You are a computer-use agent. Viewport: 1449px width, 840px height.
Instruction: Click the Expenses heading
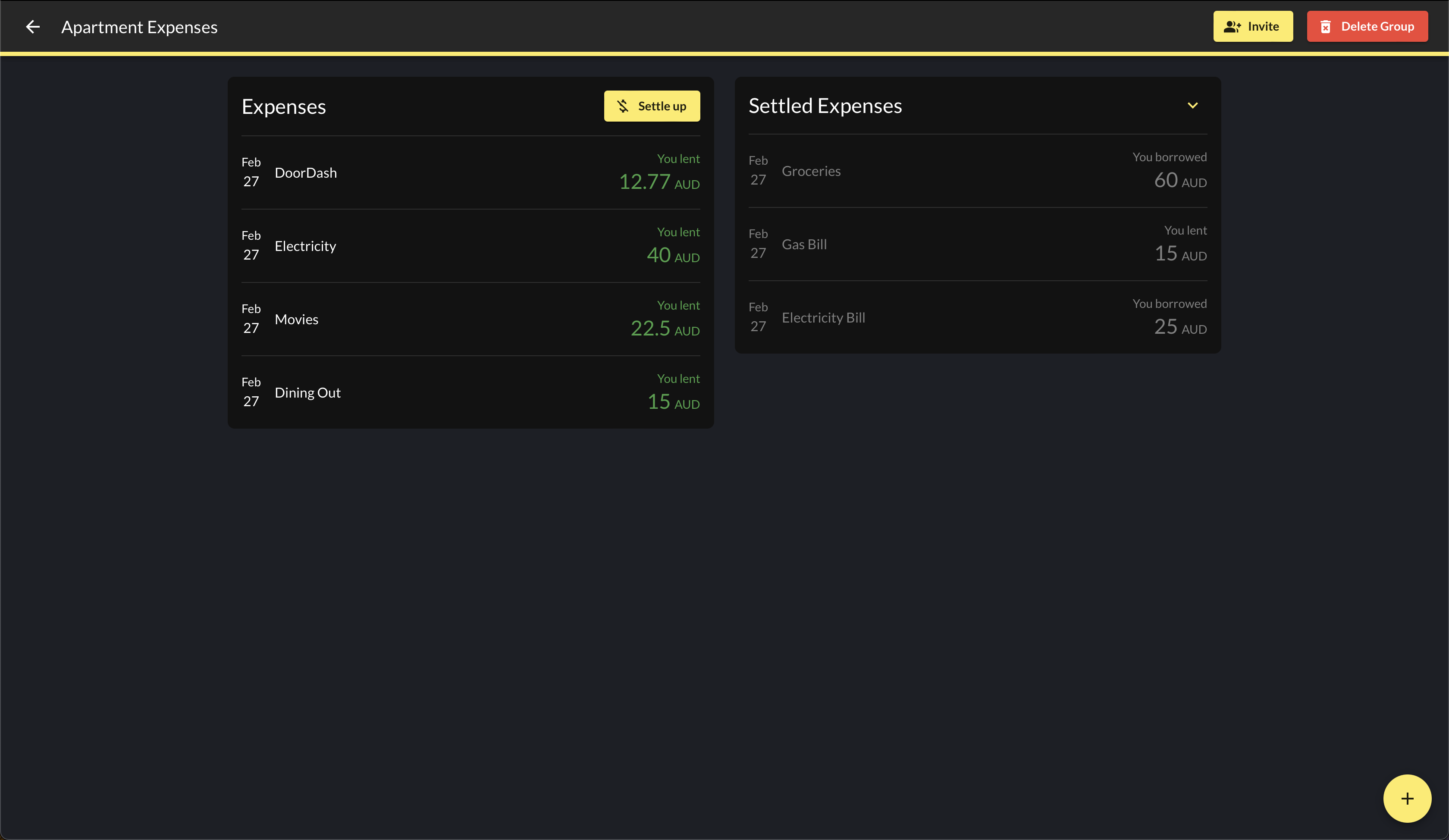pos(283,107)
